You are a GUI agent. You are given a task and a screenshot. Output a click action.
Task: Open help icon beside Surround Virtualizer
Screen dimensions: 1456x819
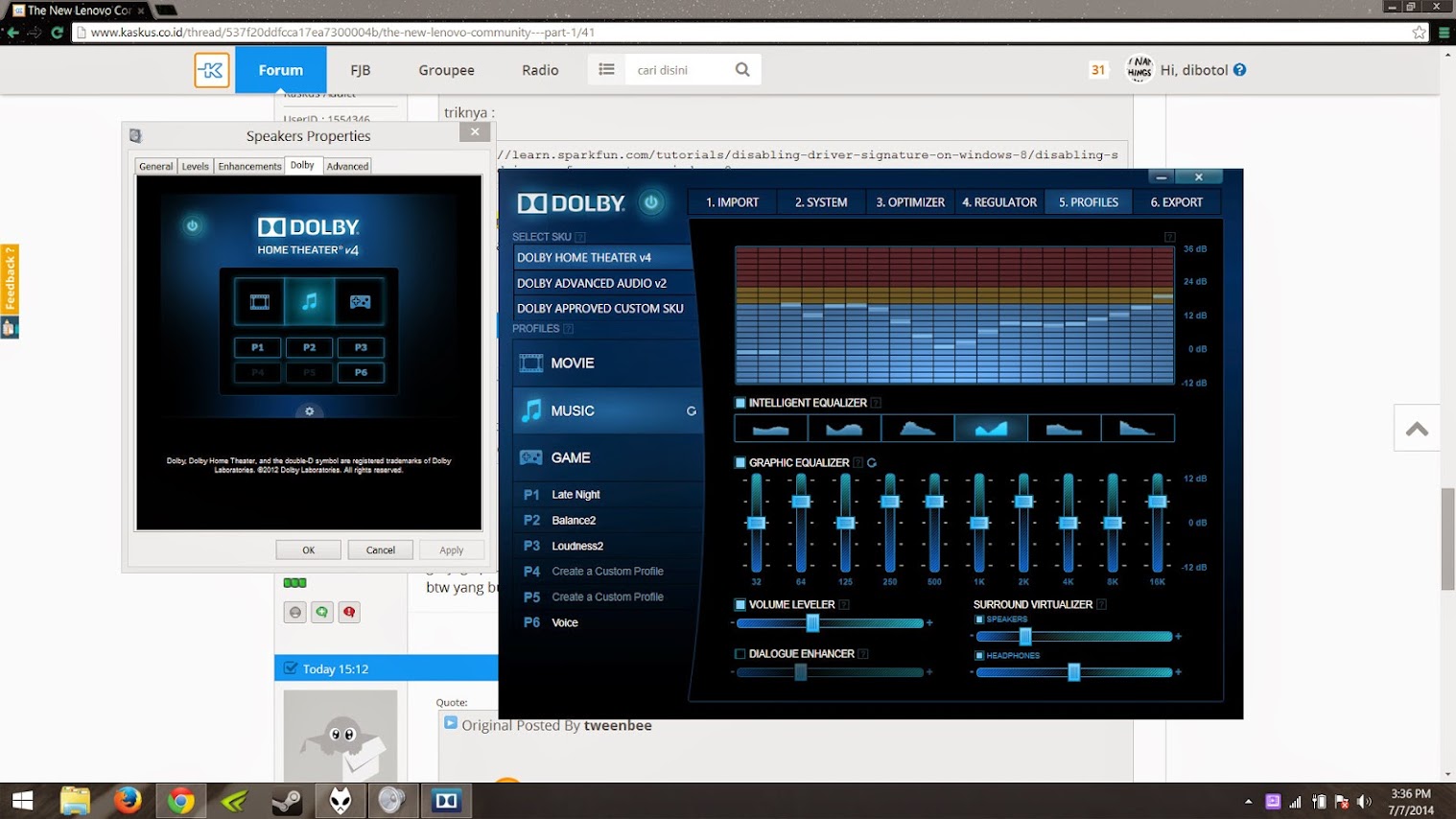(x=1101, y=604)
